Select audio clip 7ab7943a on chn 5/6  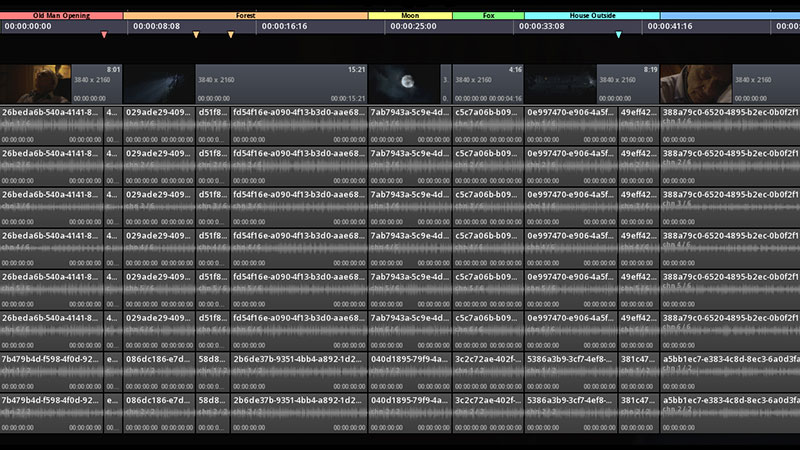click(x=410, y=290)
